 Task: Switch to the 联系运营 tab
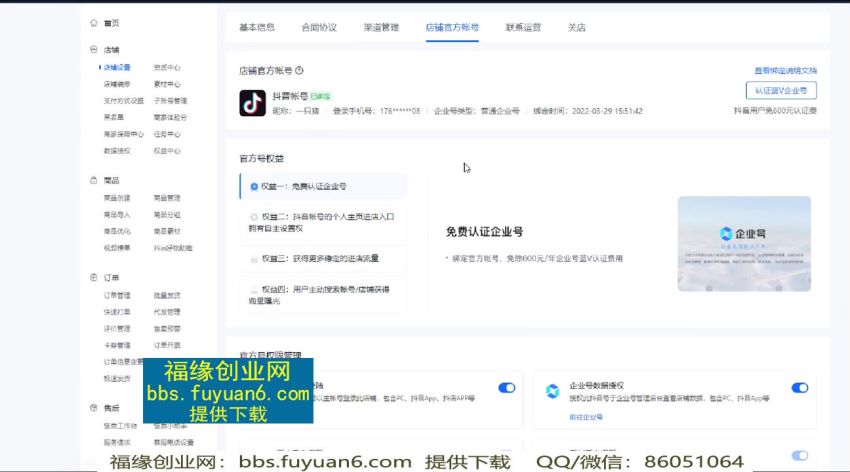pyautogui.click(x=523, y=27)
